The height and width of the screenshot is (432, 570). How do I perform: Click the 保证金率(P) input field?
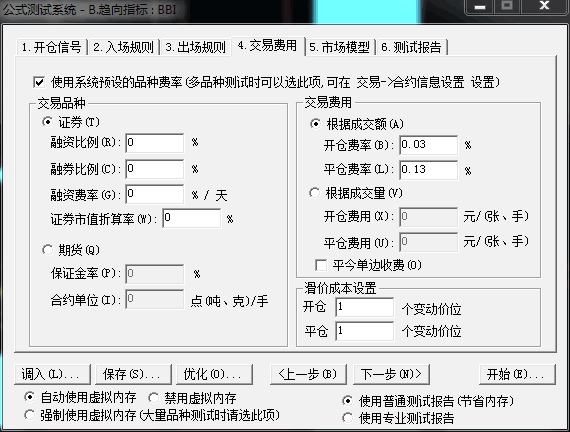[154, 274]
